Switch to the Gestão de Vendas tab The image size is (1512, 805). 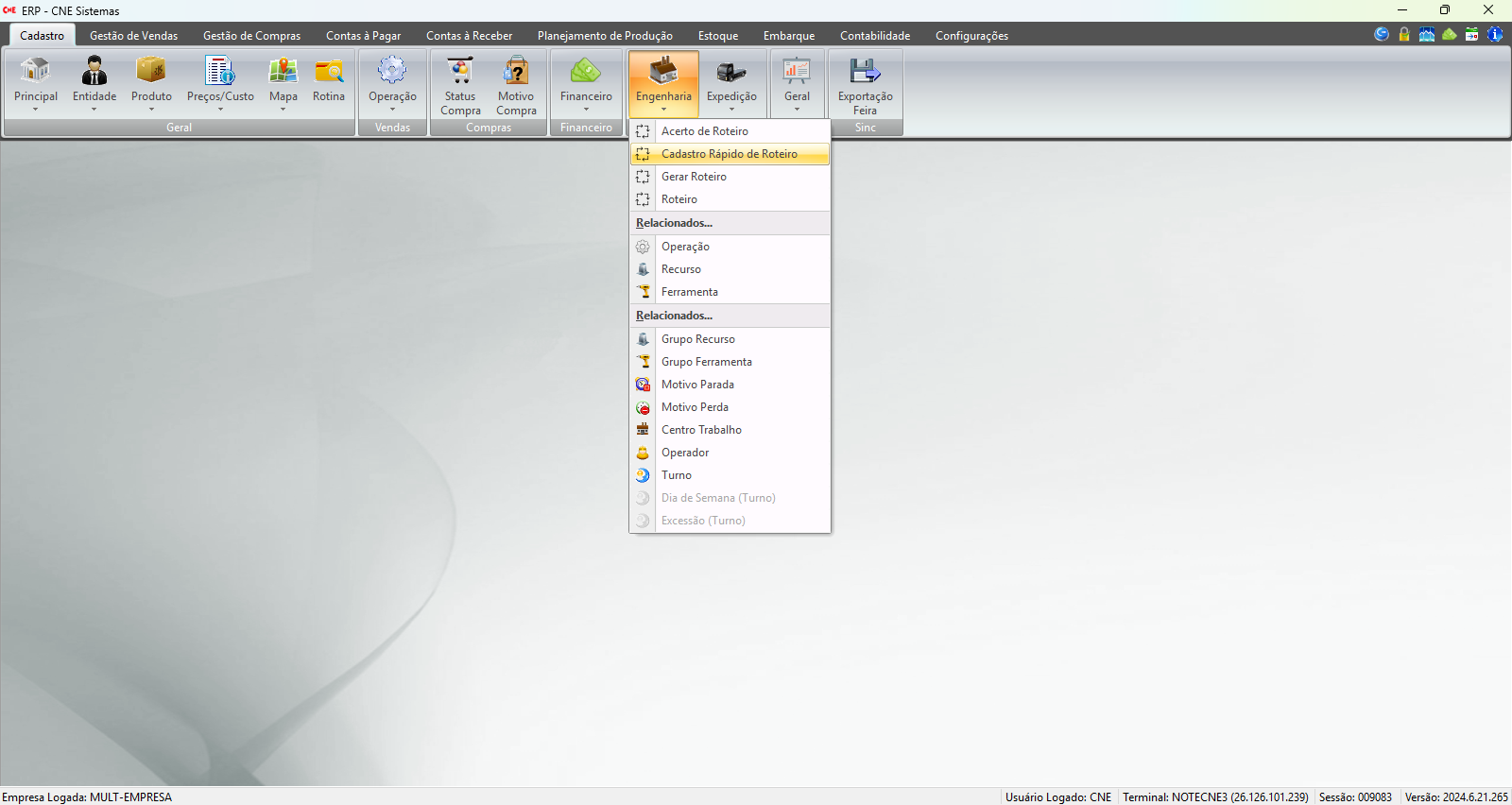(x=133, y=36)
